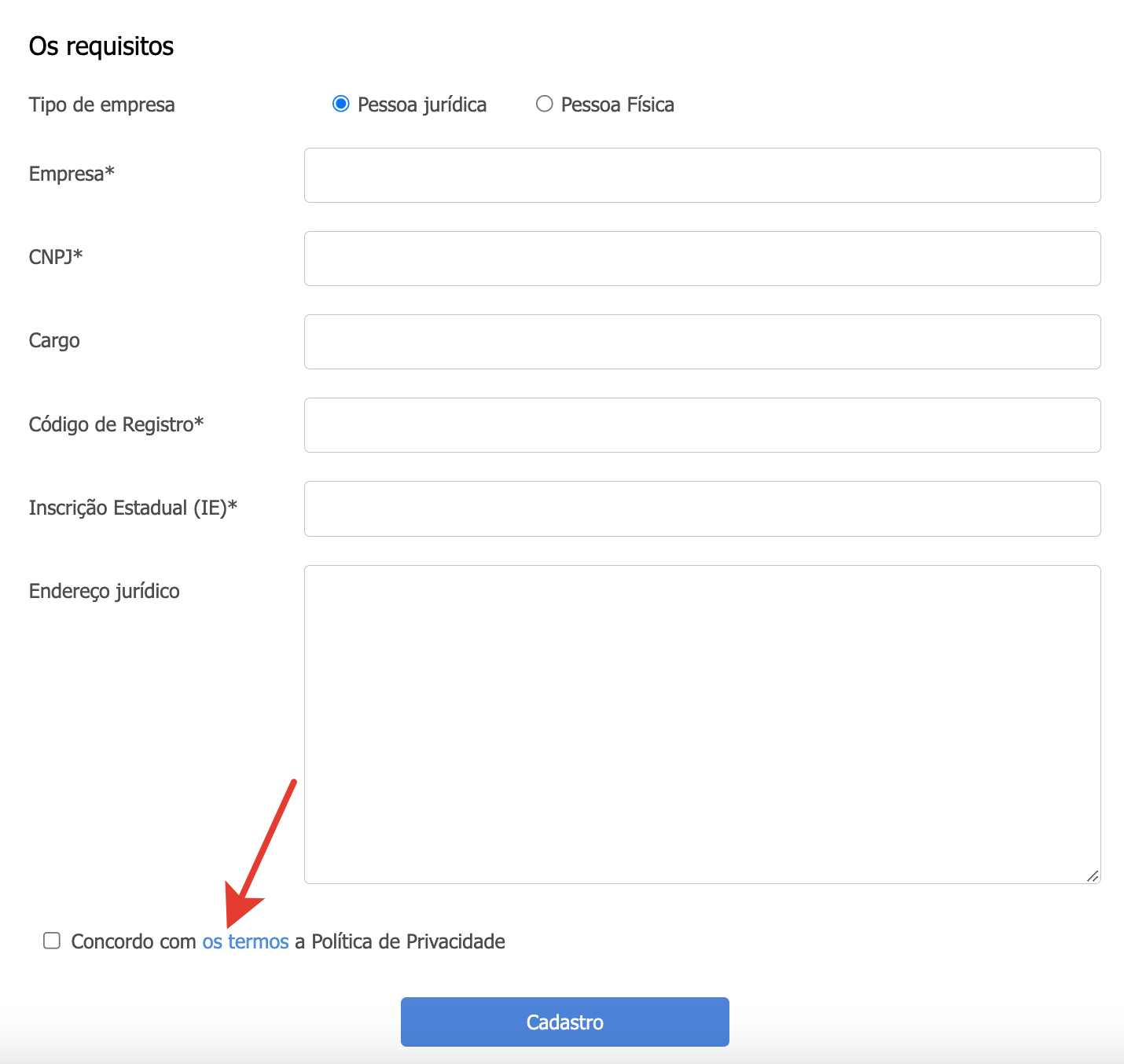The image size is (1124, 1064).
Task: Click the "Cargo" field label
Action: click(x=54, y=340)
